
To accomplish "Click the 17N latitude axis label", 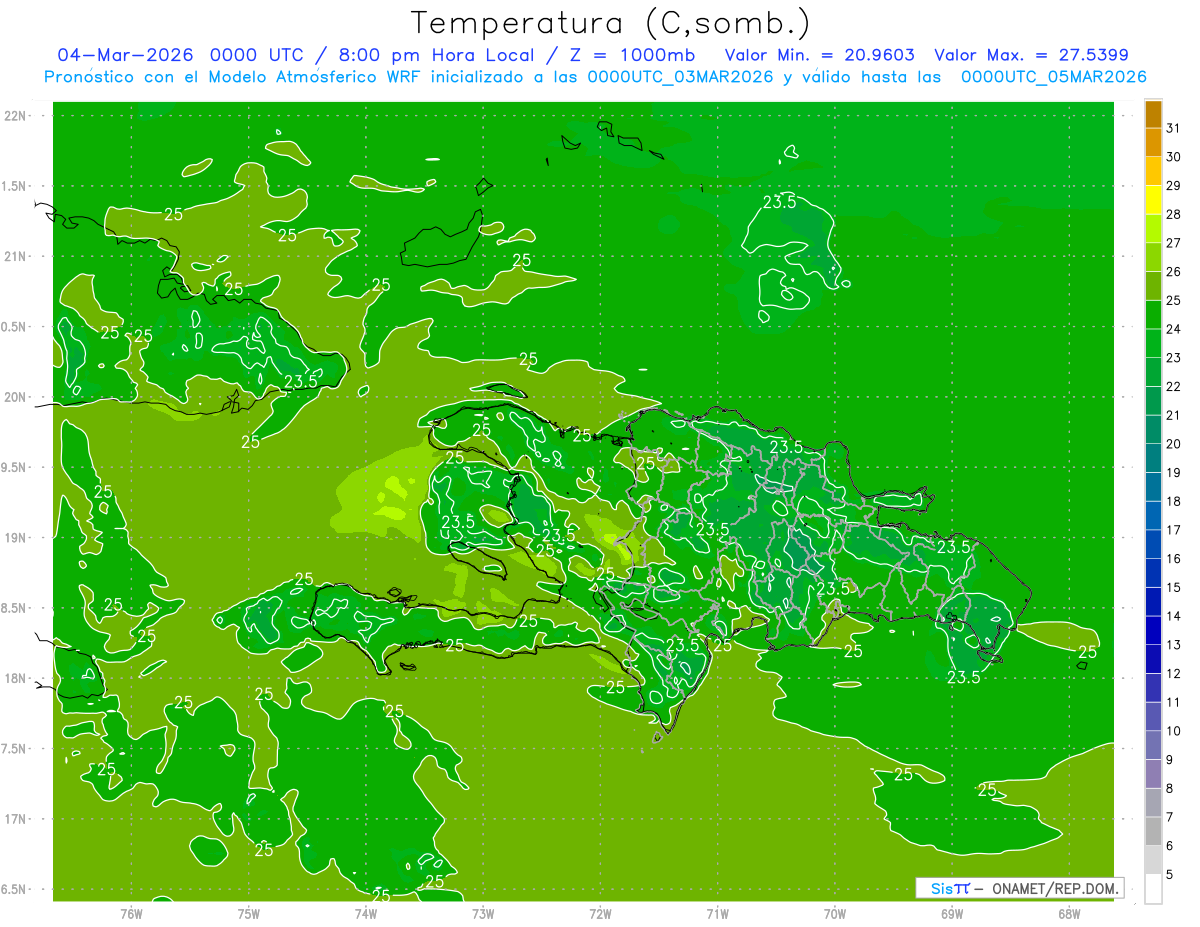I will pos(15,819).
